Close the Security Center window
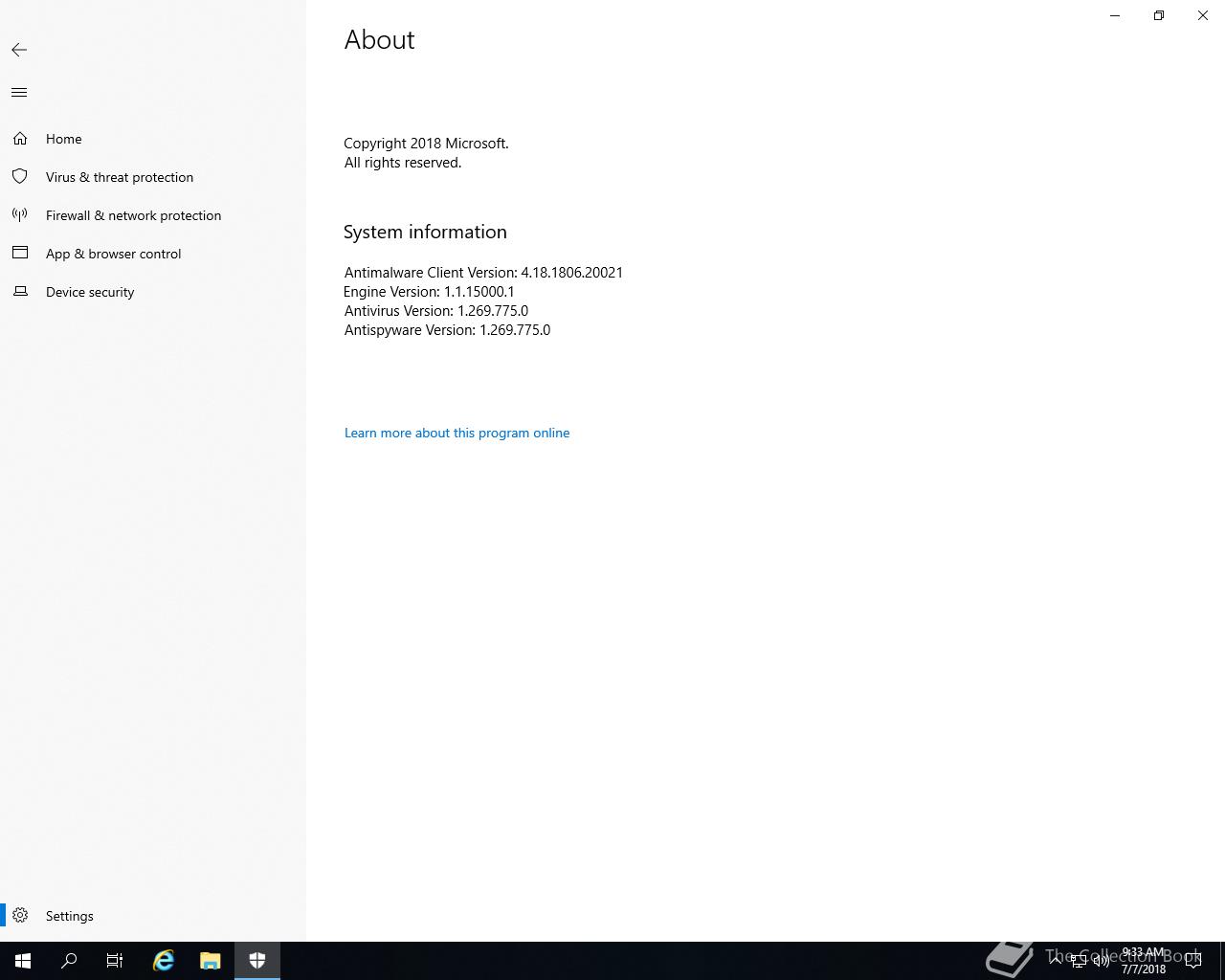The width and height of the screenshot is (1225, 980). coord(1203,15)
